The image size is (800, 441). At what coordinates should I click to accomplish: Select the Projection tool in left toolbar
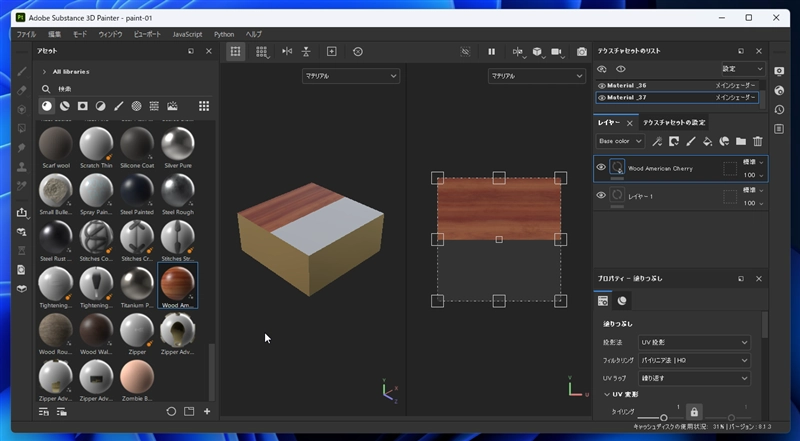pos(21,109)
